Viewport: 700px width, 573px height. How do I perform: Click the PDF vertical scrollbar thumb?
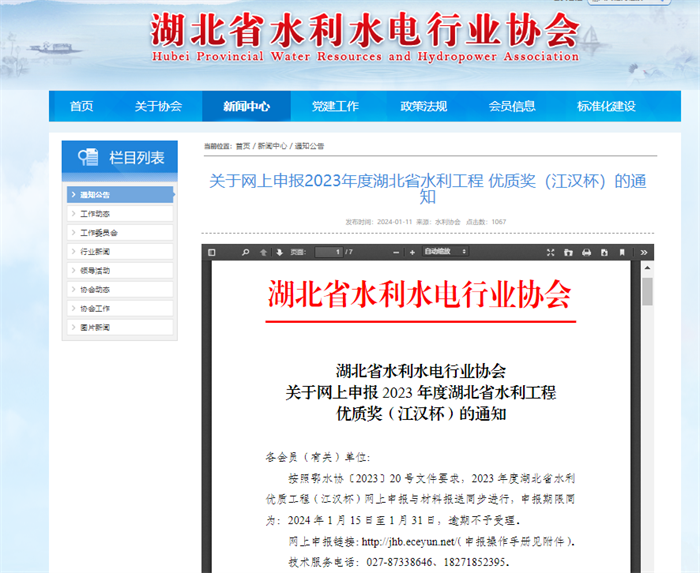(647, 291)
